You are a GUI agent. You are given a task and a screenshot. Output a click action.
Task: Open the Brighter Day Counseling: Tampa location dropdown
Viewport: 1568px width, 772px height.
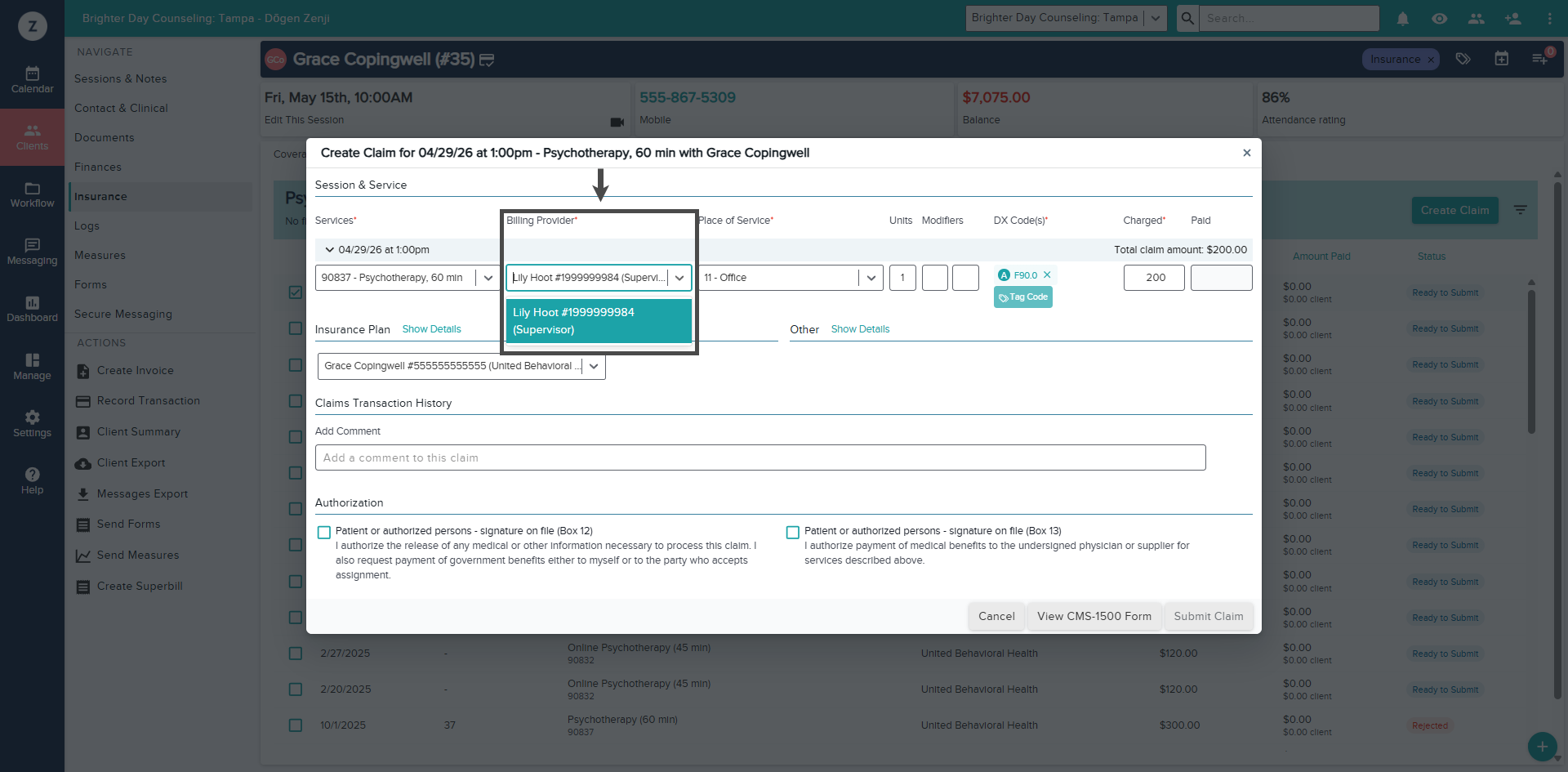coord(1066,18)
